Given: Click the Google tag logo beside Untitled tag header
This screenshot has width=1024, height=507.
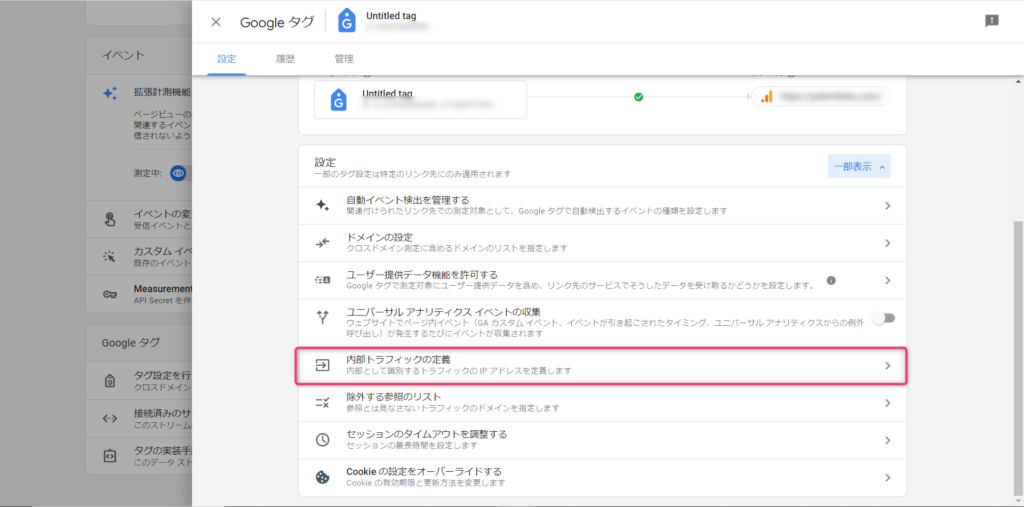Looking at the screenshot, I should click(x=347, y=22).
